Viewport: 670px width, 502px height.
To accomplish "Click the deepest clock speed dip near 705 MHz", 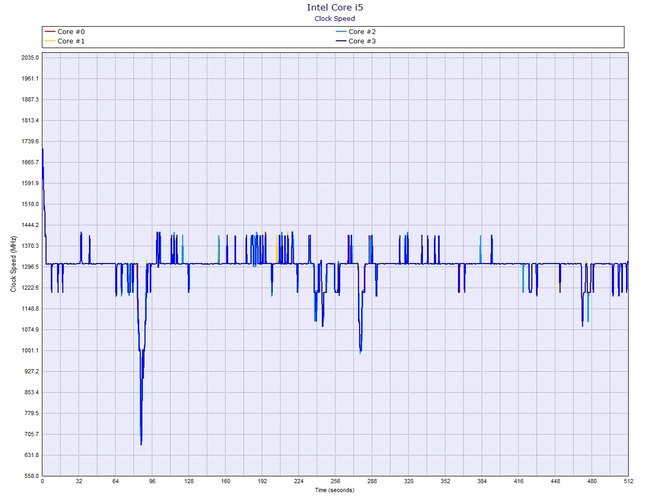I will [x=141, y=443].
